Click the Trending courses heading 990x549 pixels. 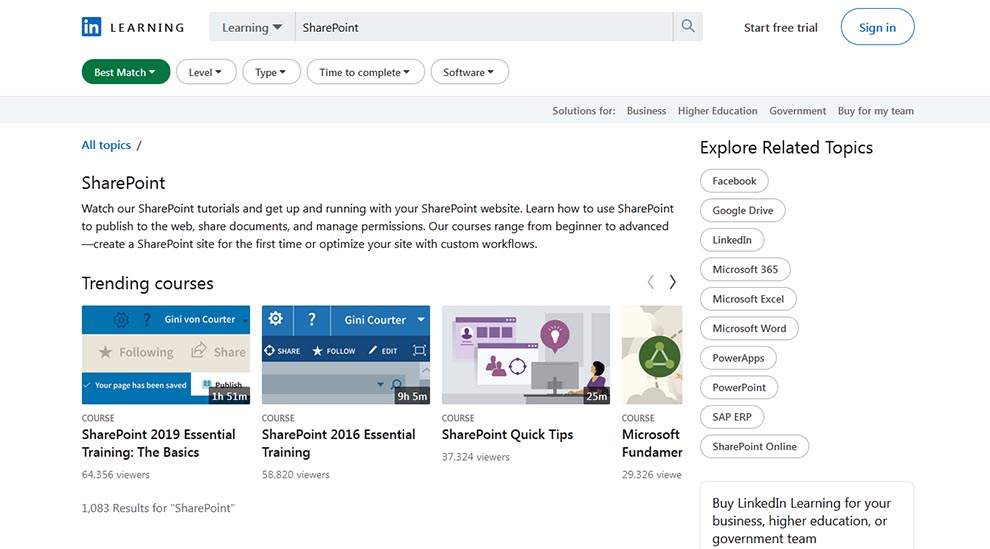147,283
